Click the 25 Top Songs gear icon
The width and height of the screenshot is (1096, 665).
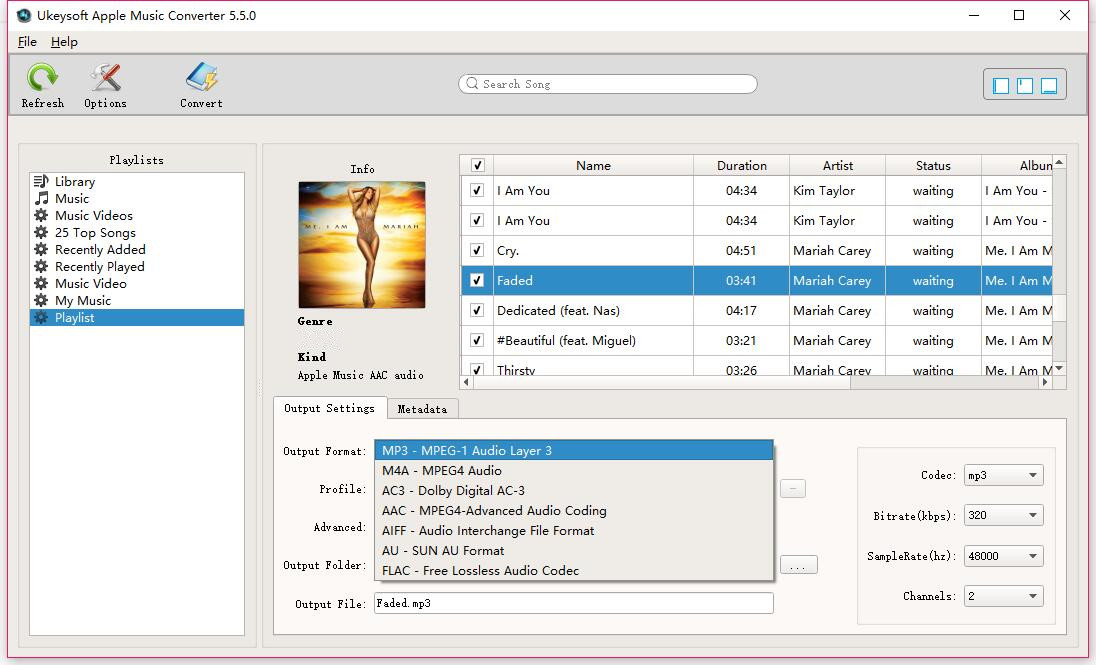click(41, 232)
